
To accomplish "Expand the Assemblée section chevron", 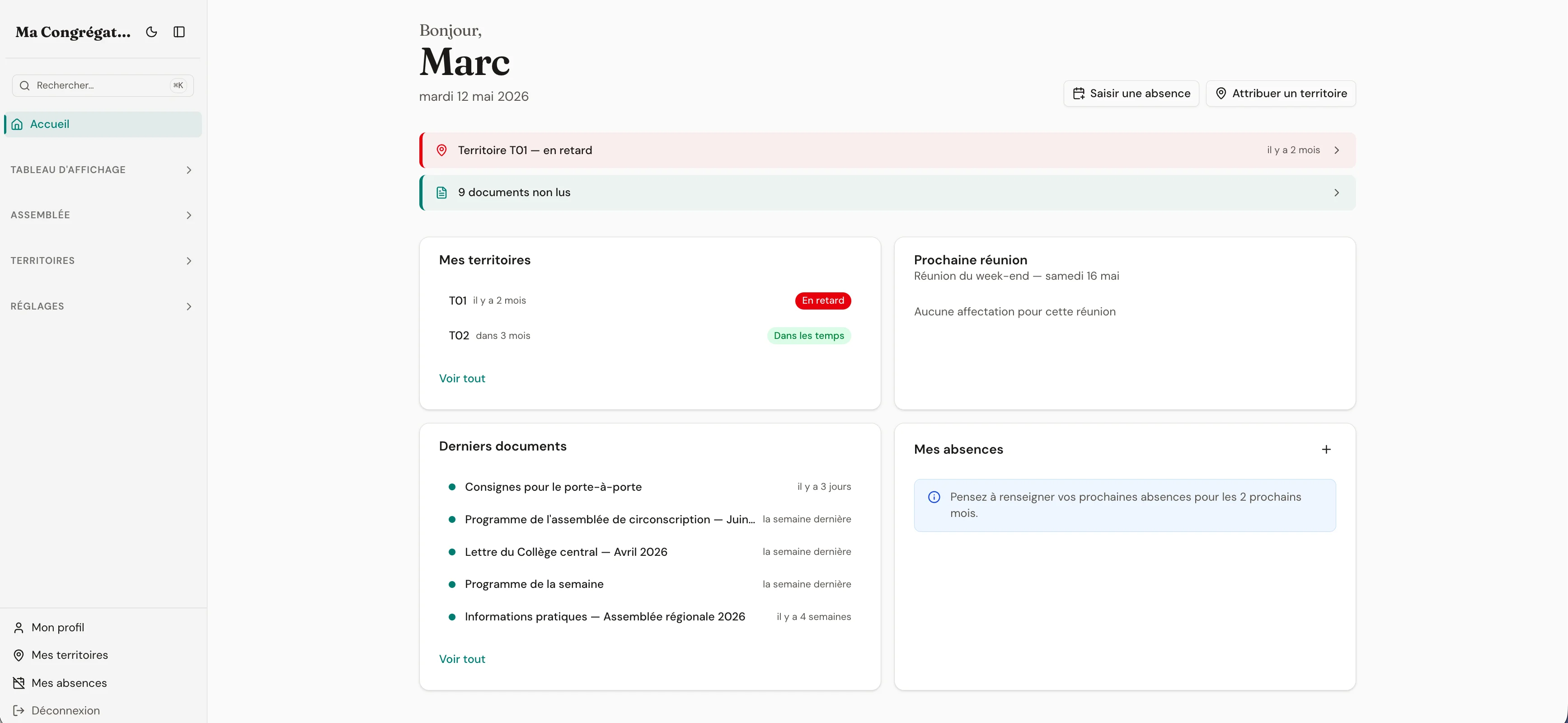I will click(x=189, y=216).
